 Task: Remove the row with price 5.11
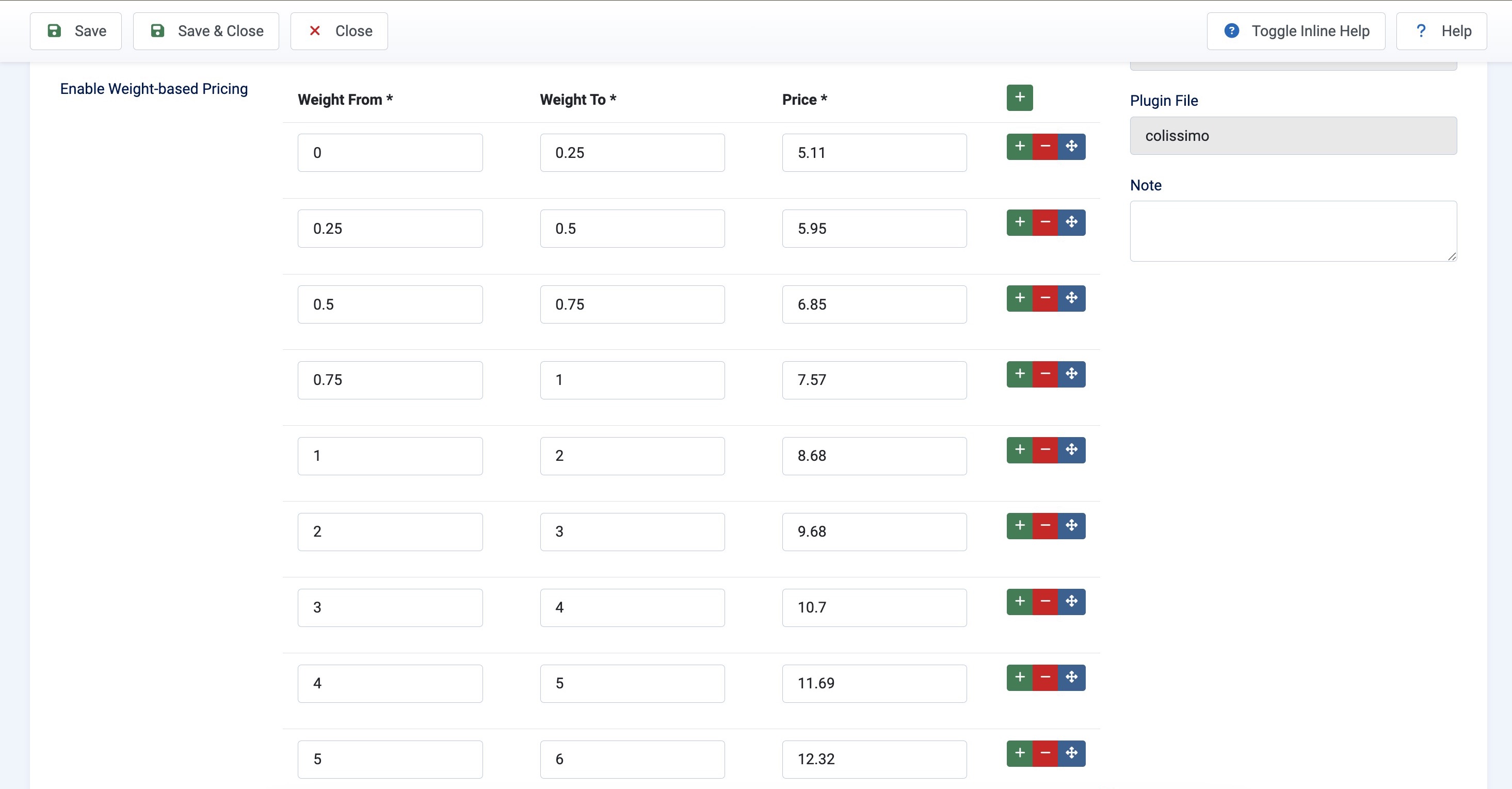point(1045,146)
